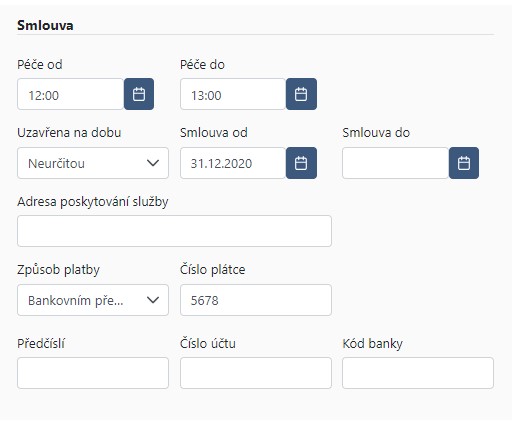The width and height of the screenshot is (512, 432).
Task: Click the Smlouva od calendar icon
Action: tap(301, 163)
